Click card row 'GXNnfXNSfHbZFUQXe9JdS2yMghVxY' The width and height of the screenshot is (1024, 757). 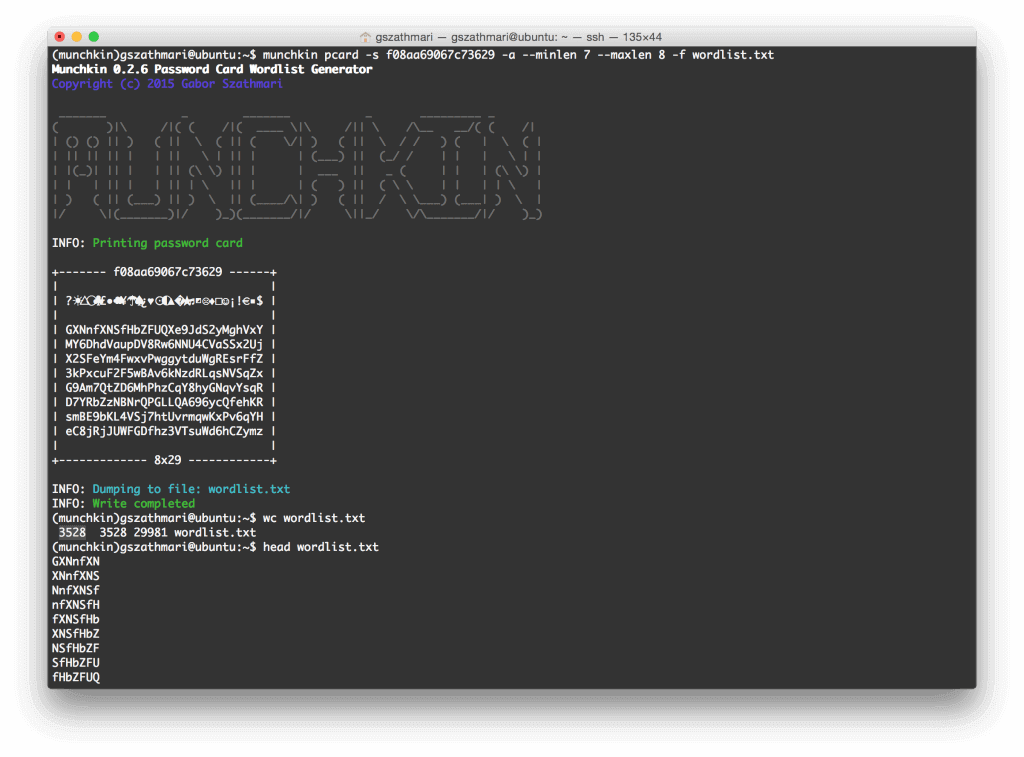point(164,330)
